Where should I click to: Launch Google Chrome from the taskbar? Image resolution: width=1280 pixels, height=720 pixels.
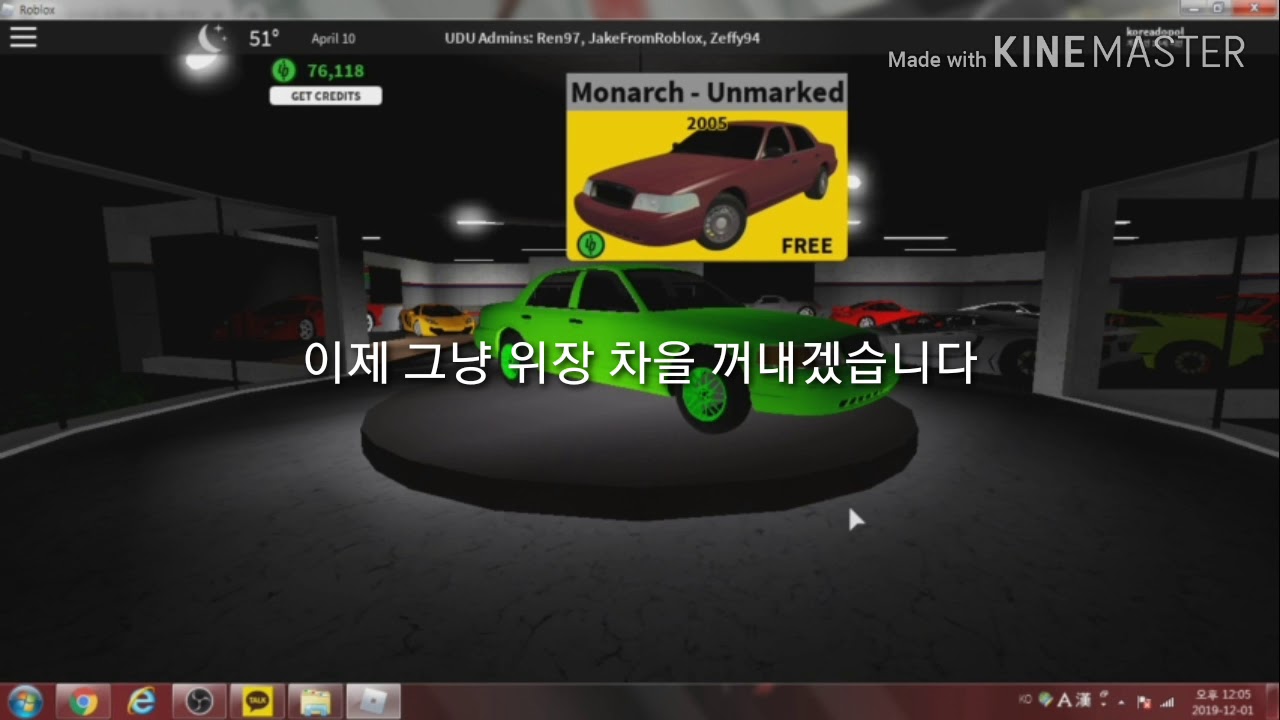click(82, 702)
